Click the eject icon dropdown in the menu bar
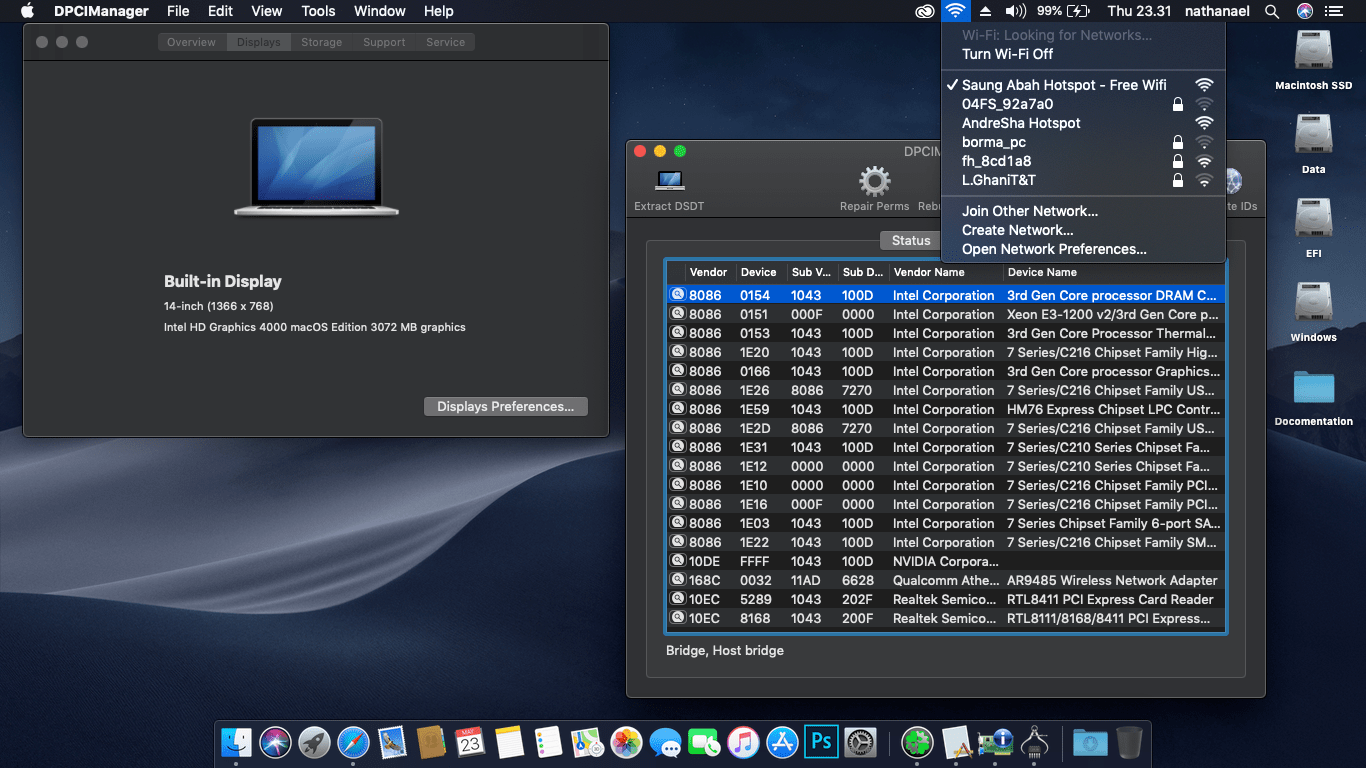 986,11
